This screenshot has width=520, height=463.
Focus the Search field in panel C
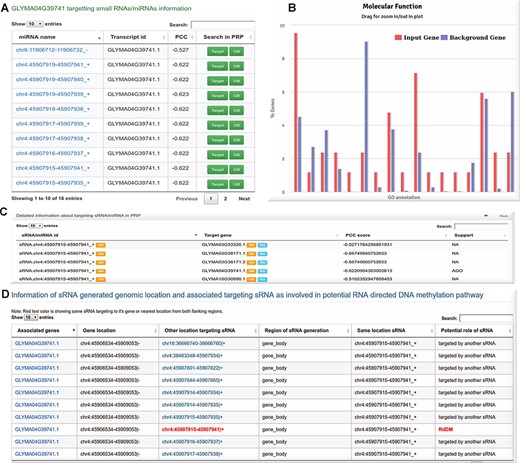[x=481, y=226]
